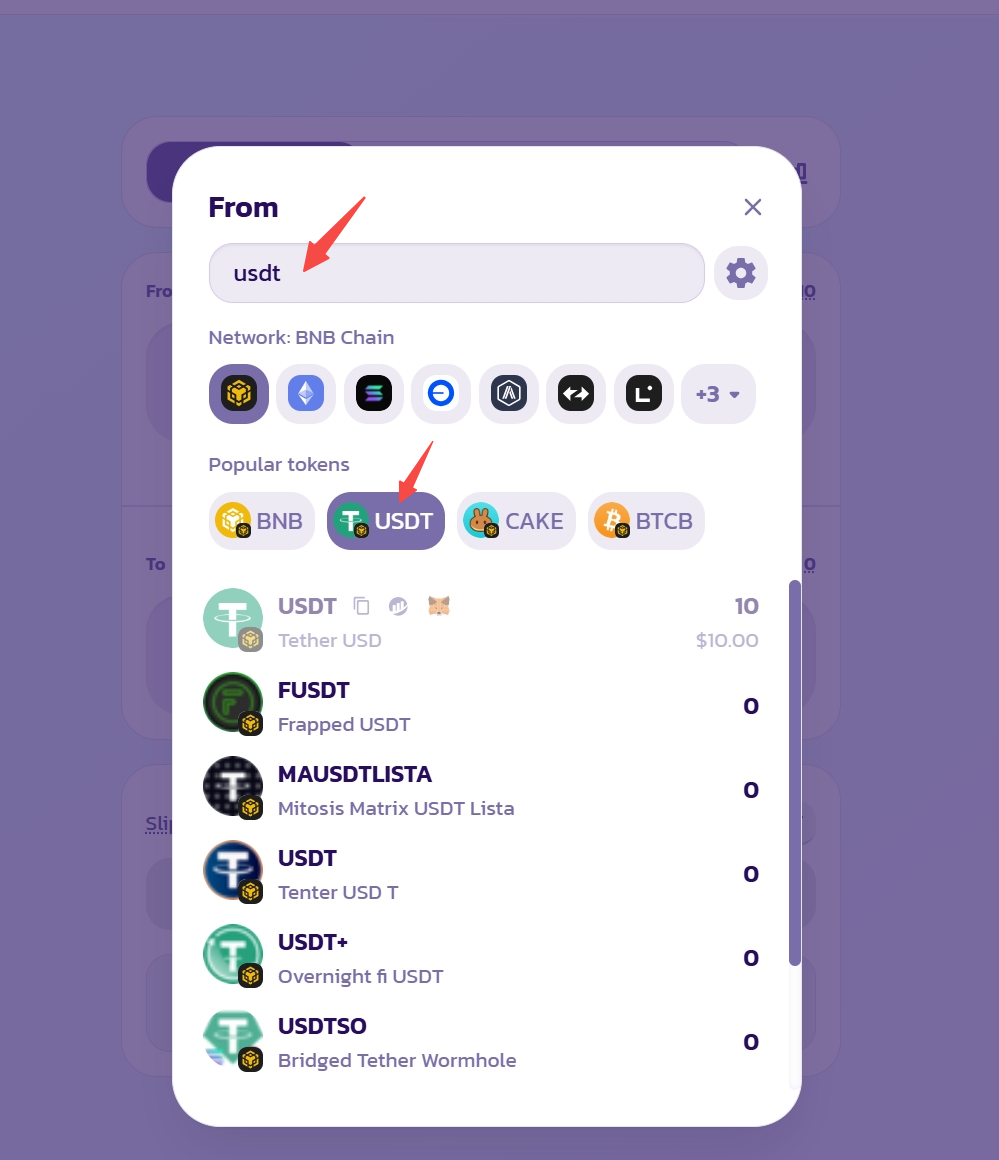Image resolution: width=999 pixels, height=1160 pixels.
Task: Click the usdt search input field
Action: point(457,273)
